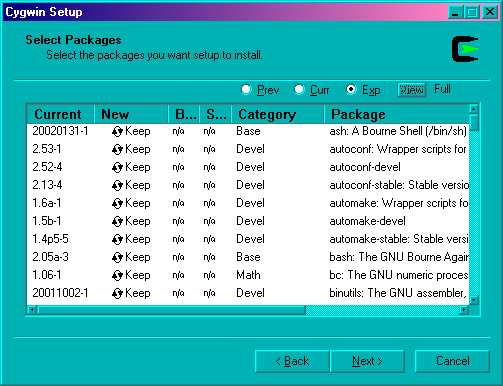
Task: Cycle the Keep icon for automake-stable row
Action: click(117, 240)
